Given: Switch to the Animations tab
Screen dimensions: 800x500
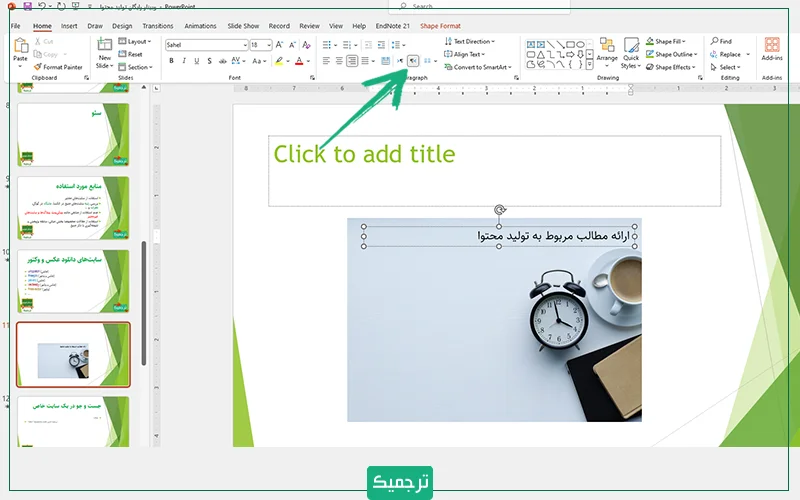Looking at the screenshot, I should coord(200,26).
